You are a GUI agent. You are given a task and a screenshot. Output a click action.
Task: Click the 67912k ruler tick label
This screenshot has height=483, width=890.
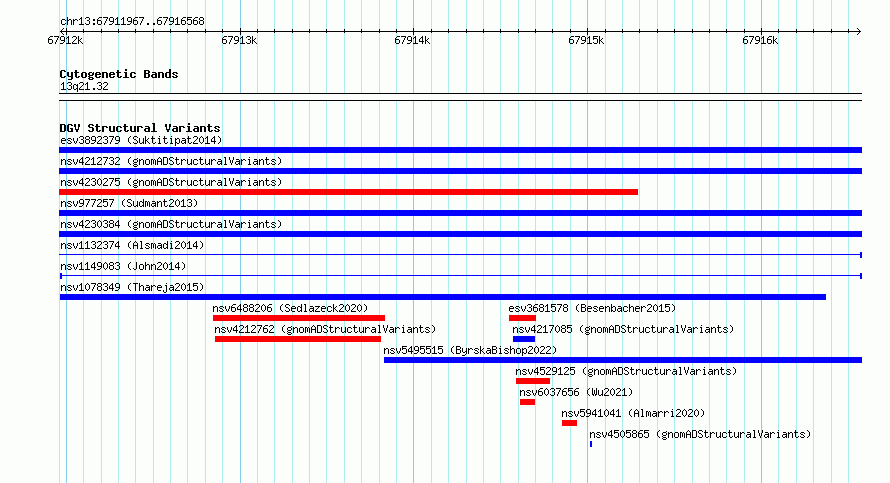click(x=65, y=40)
